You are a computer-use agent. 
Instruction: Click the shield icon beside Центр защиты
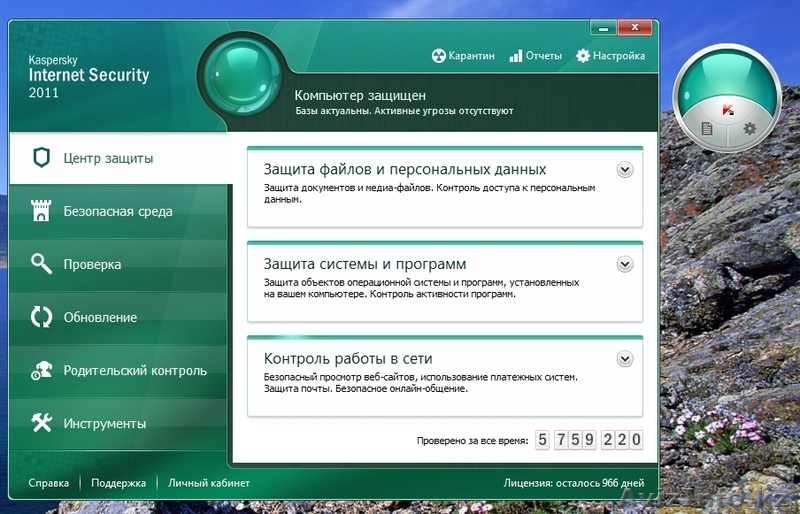[41, 158]
